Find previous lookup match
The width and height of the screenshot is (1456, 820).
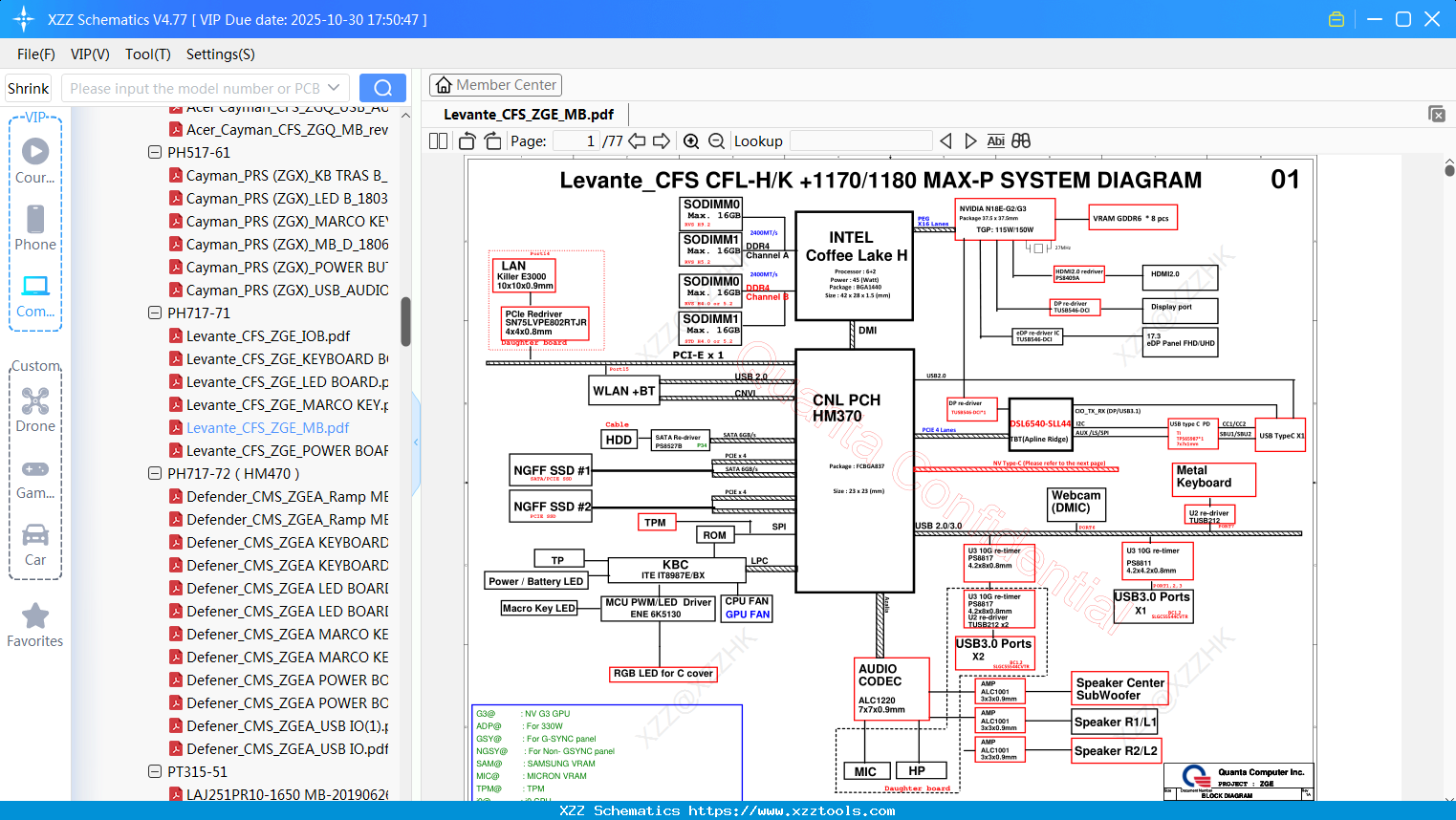click(x=945, y=141)
